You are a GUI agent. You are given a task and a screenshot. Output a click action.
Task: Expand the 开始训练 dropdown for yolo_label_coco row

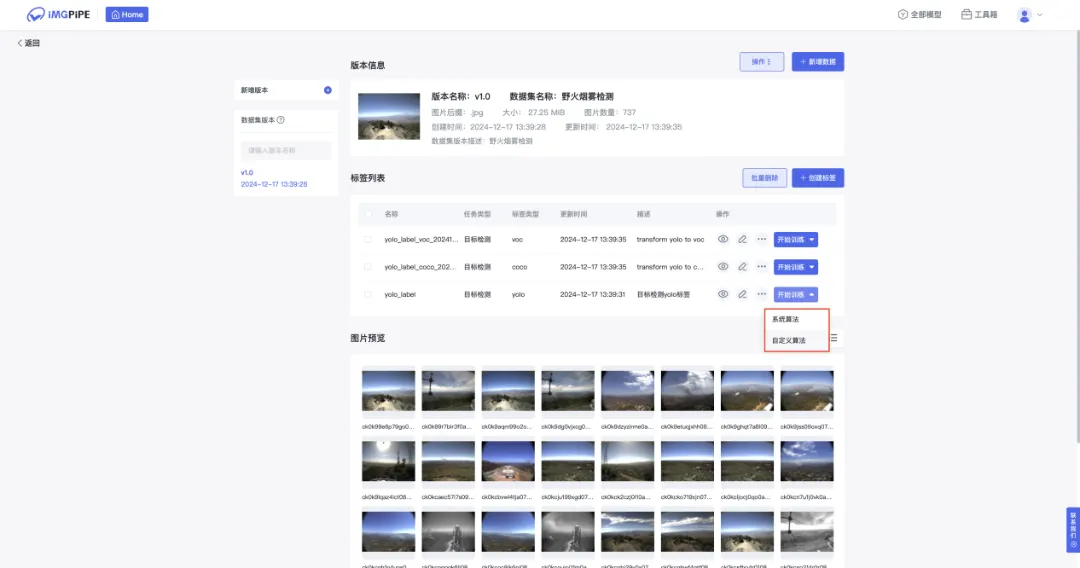(813, 267)
